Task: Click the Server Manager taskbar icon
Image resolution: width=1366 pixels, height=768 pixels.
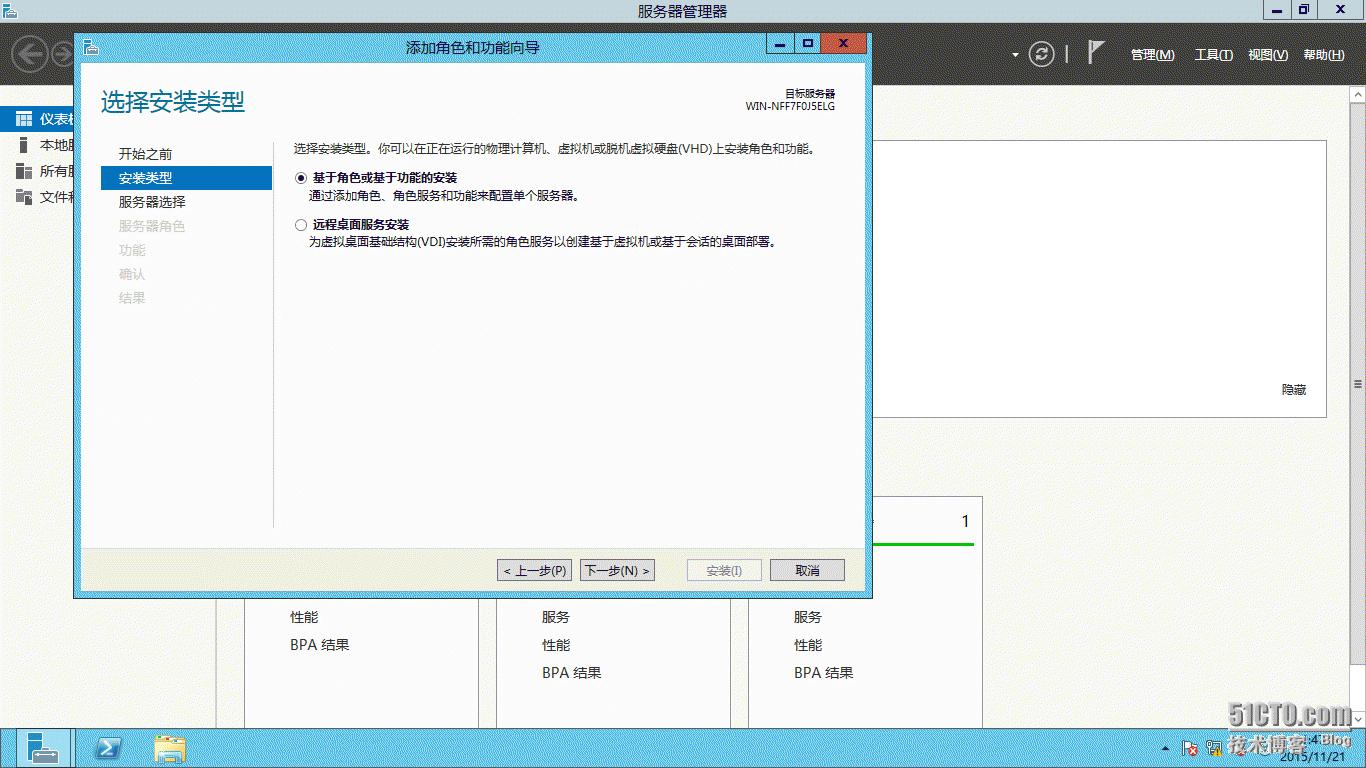Action: (44, 747)
